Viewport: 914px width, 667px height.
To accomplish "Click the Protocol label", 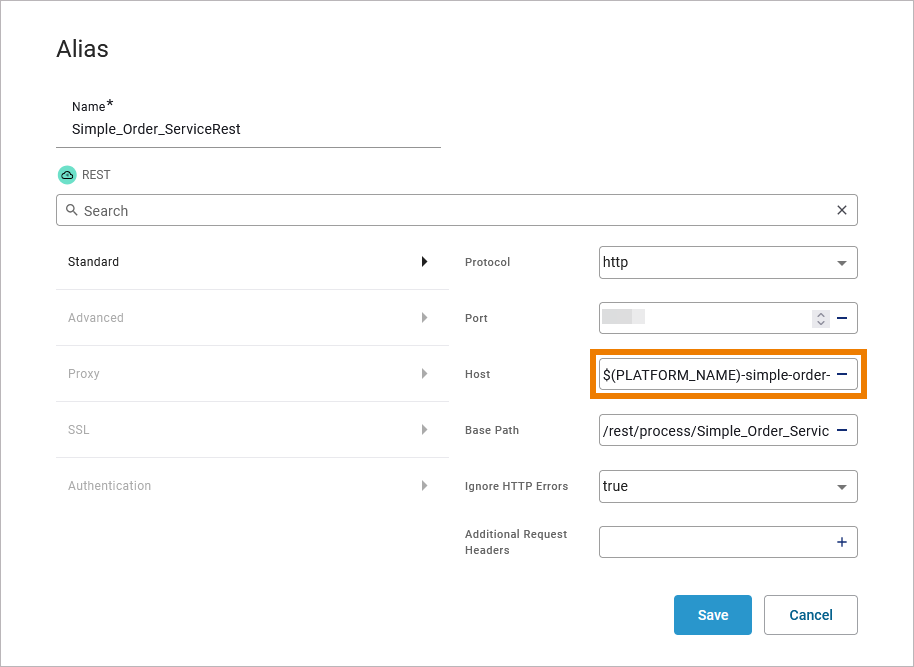I will (487, 262).
